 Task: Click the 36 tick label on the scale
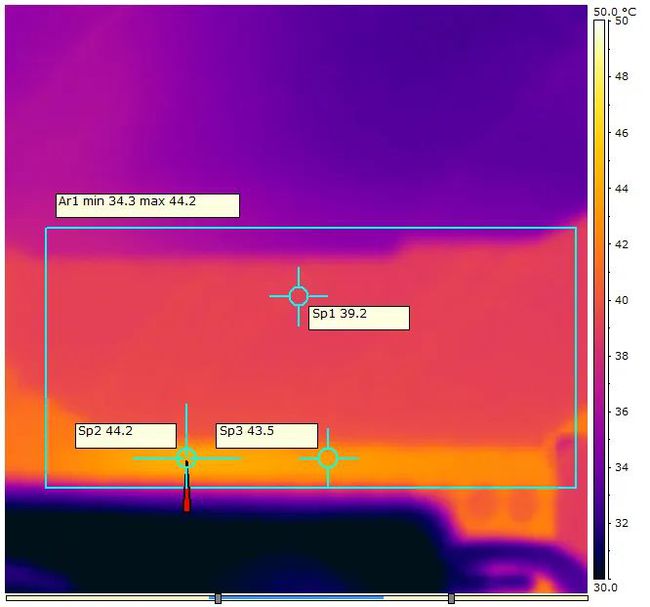click(x=621, y=411)
